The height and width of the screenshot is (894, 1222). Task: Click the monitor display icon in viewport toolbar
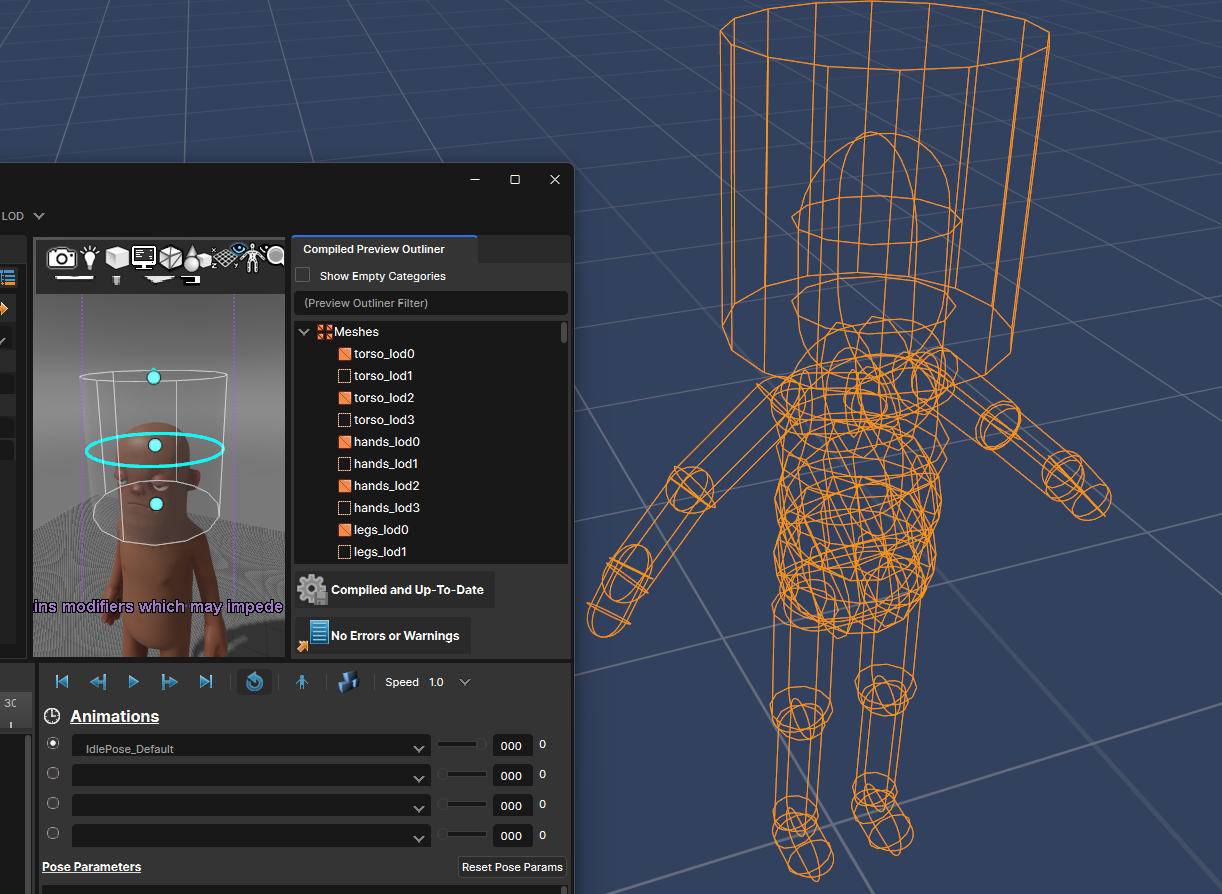pos(144,257)
